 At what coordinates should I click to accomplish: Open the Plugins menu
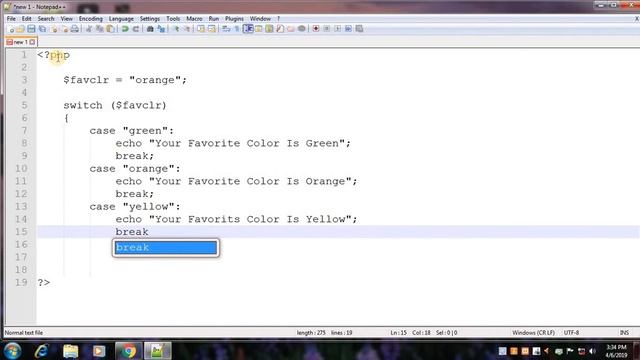pos(234,19)
